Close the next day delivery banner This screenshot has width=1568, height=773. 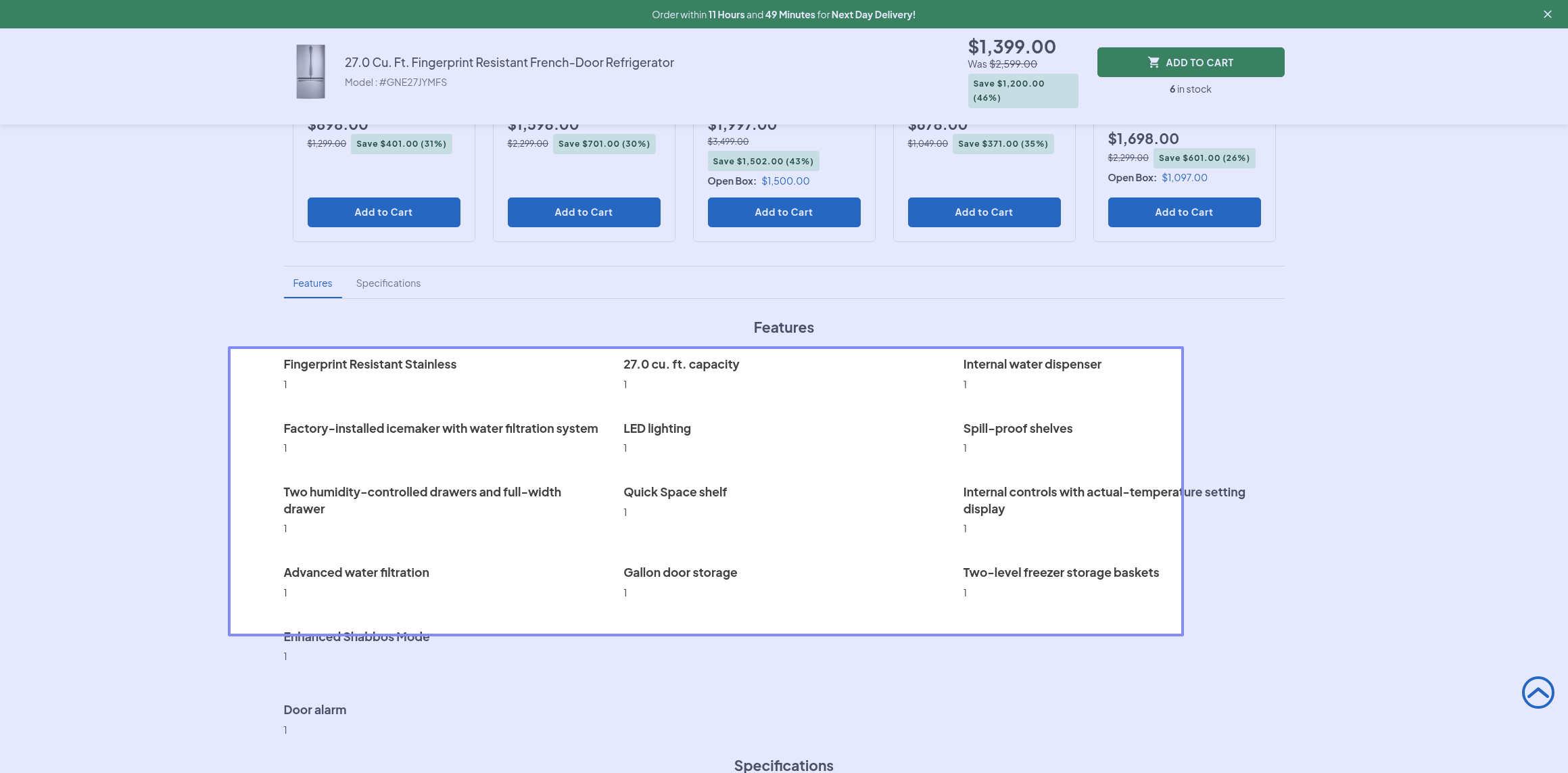pyautogui.click(x=1547, y=14)
